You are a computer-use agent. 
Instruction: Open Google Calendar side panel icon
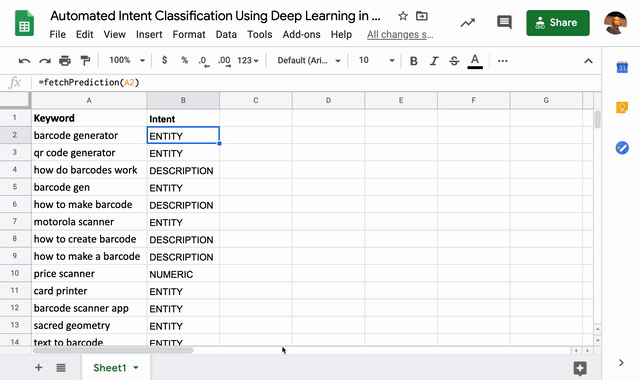pyautogui.click(x=622, y=67)
